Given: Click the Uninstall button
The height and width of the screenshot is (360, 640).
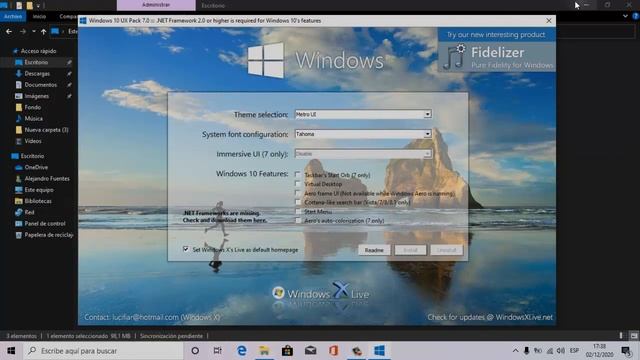Looking at the screenshot, I should click(x=446, y=250).
